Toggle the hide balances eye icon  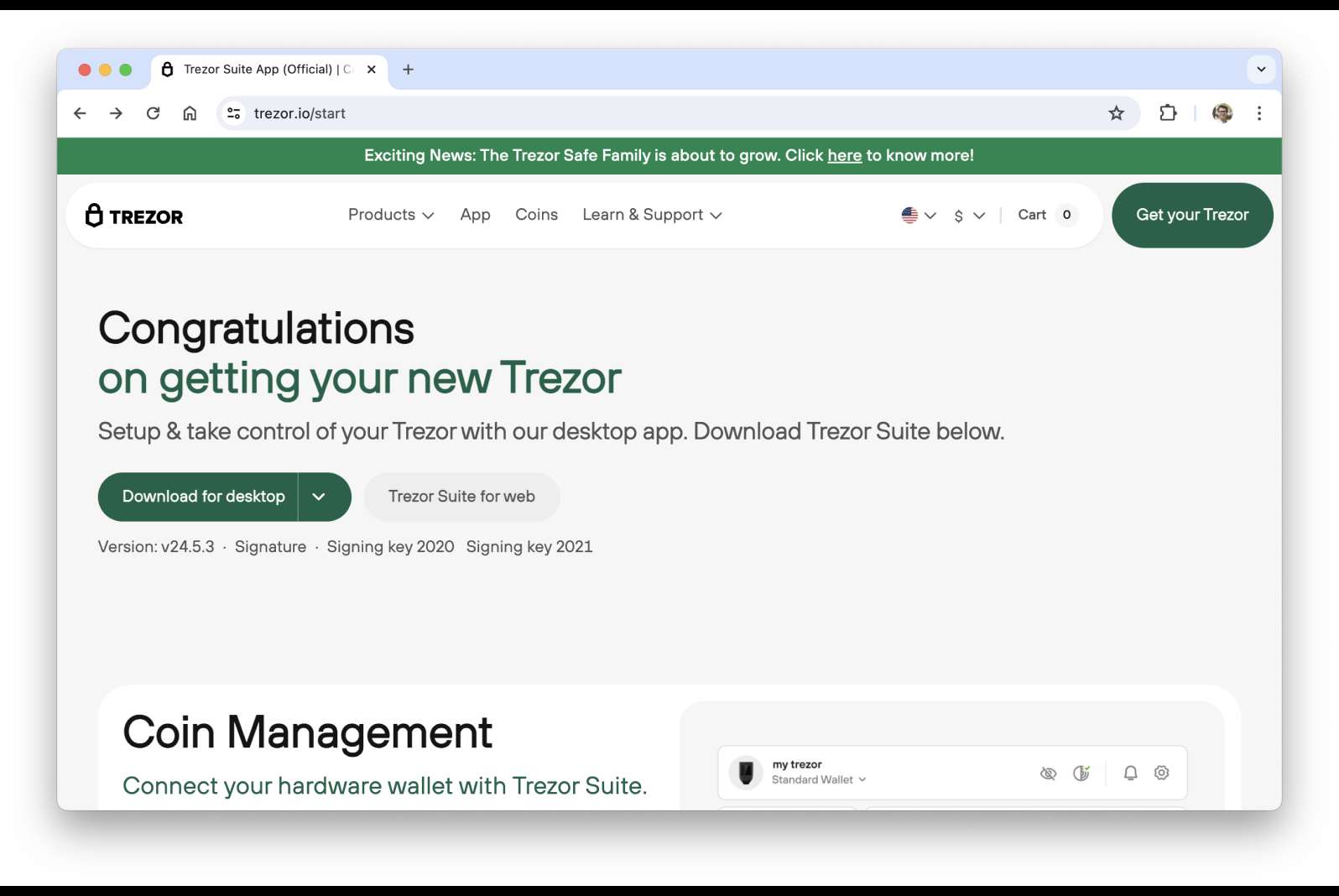[x=1048, y=773]
